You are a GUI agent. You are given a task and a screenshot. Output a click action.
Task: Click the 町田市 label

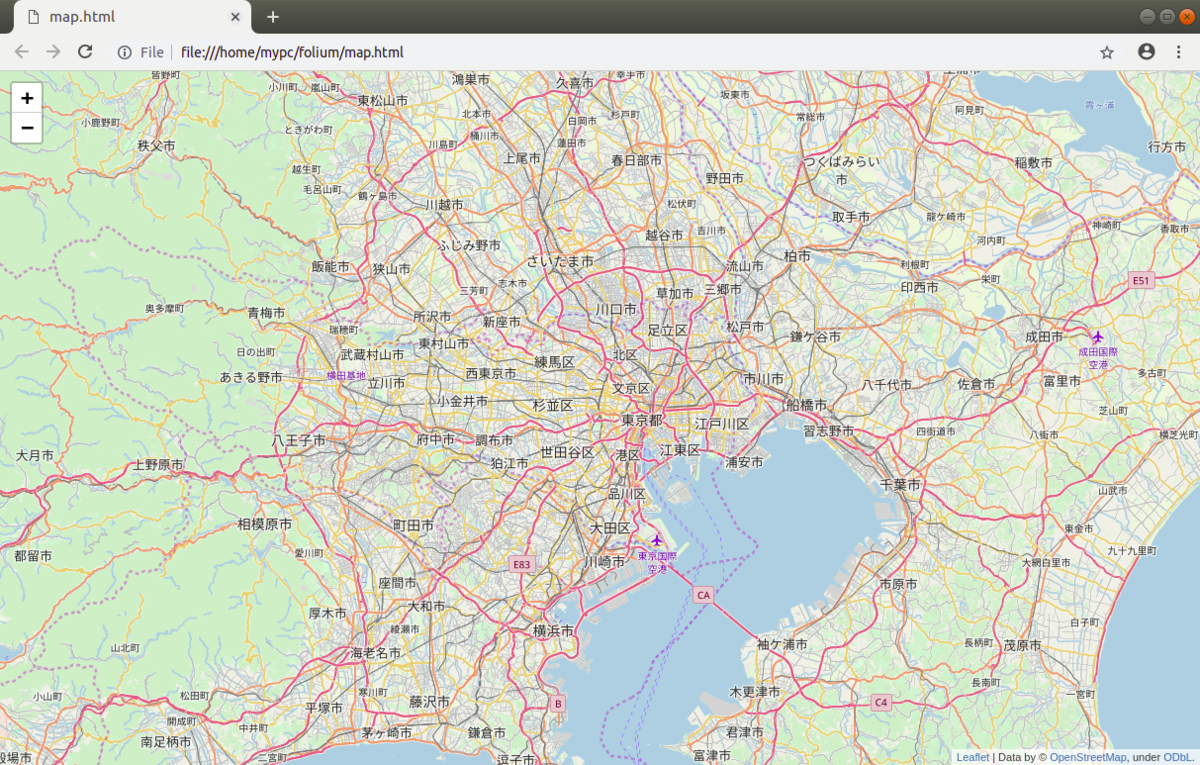coord(413,525)
